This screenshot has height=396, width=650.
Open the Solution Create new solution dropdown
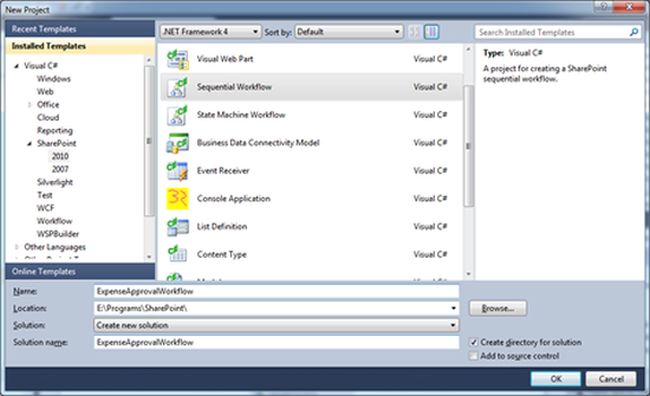point(276,326)
